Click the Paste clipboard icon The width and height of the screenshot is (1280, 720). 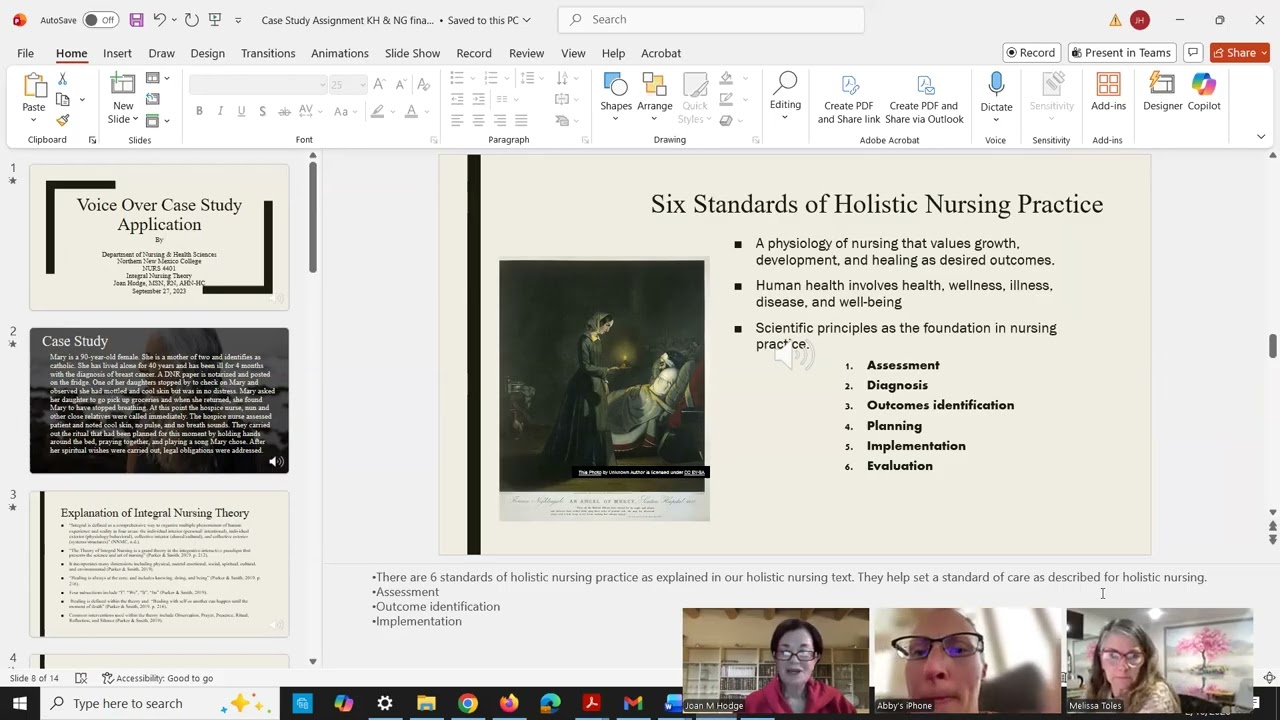tap(34, 87)
